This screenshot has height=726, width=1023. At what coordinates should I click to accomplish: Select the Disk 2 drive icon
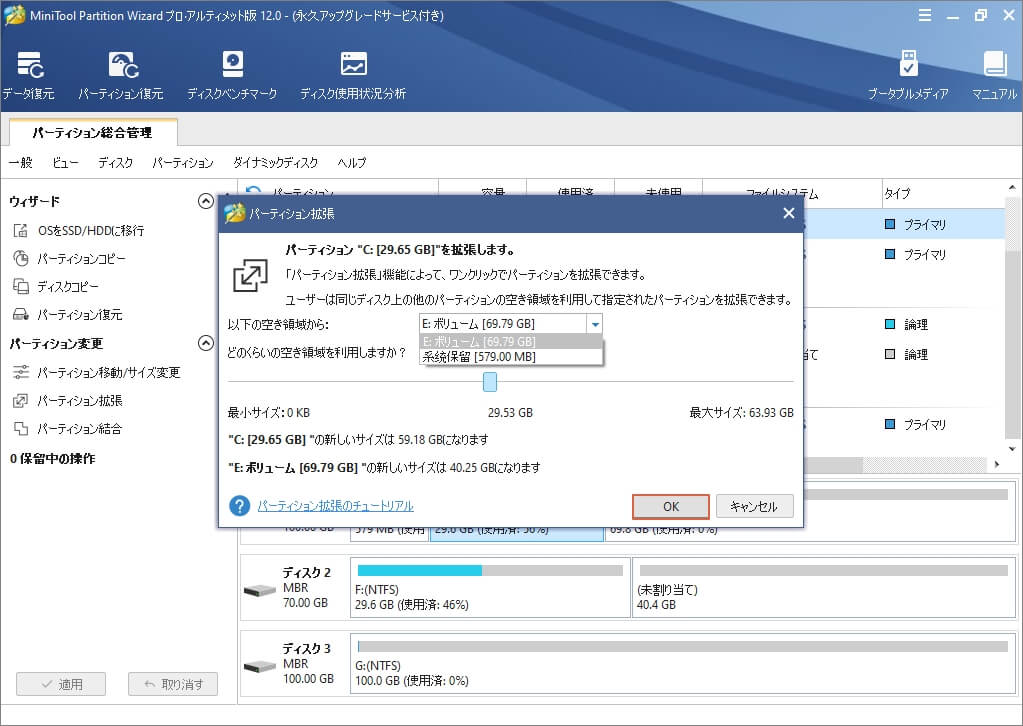point(260,590)
